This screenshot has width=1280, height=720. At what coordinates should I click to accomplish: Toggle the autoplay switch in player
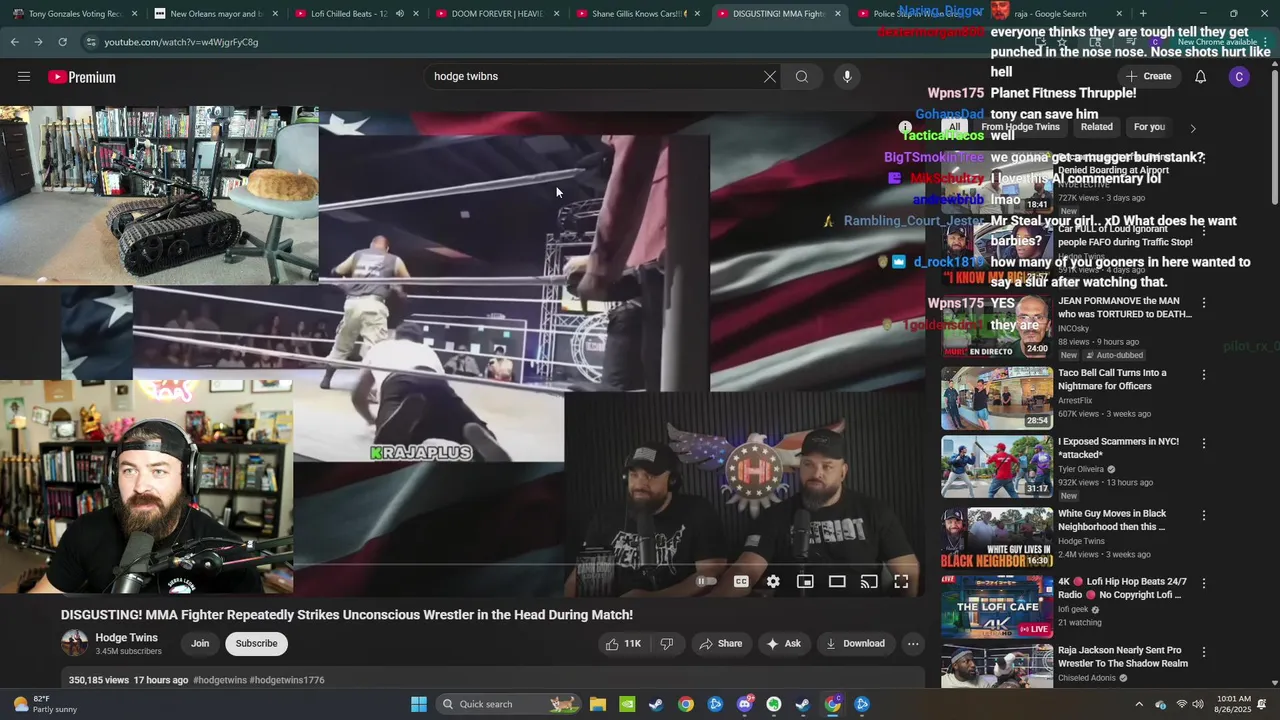coord(706,581)
